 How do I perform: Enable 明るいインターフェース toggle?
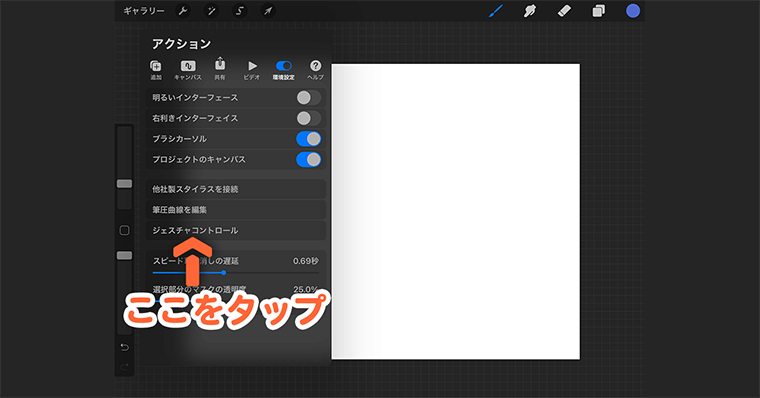pyautogui.click(x=308, y=97)
